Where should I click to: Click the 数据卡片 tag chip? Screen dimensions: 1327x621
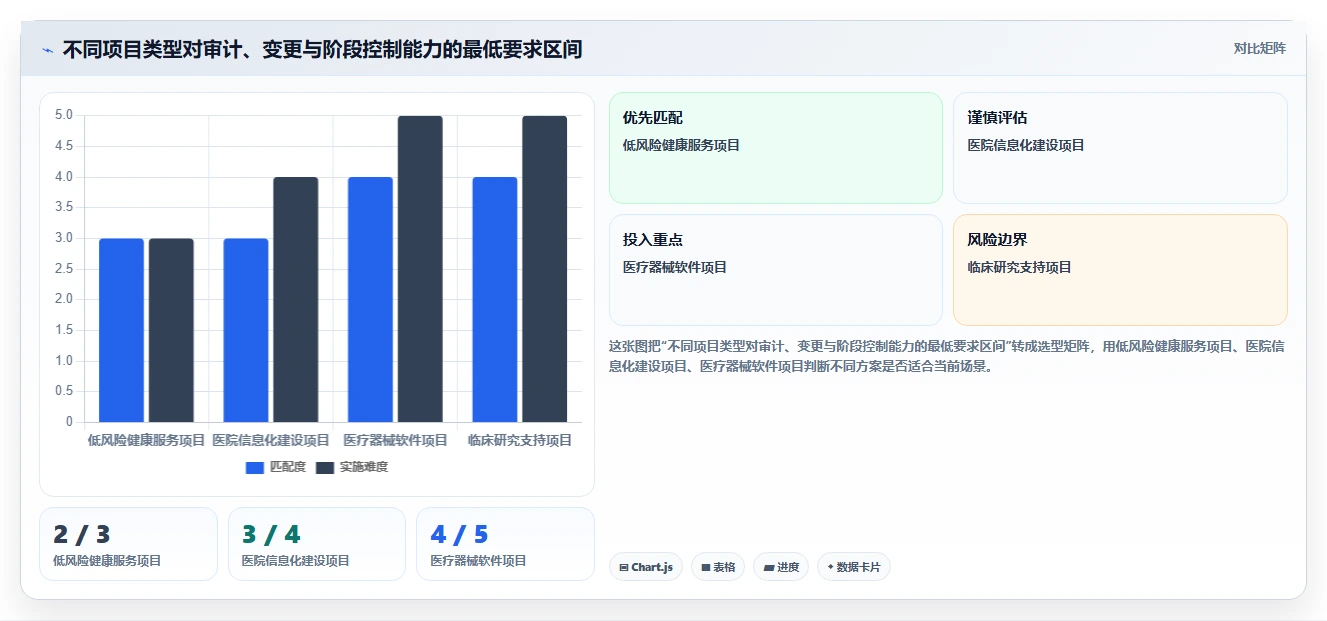tap(854, 567)
